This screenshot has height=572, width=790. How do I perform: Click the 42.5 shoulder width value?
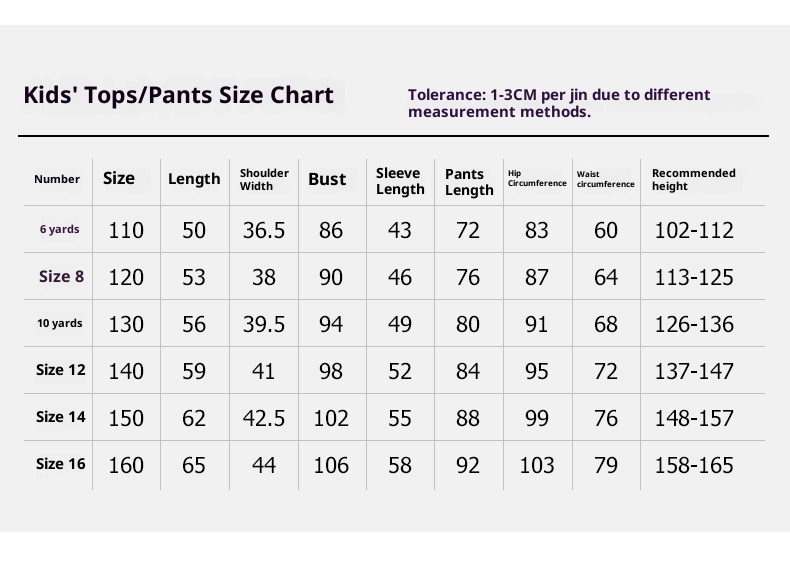[x=264, y=418]
